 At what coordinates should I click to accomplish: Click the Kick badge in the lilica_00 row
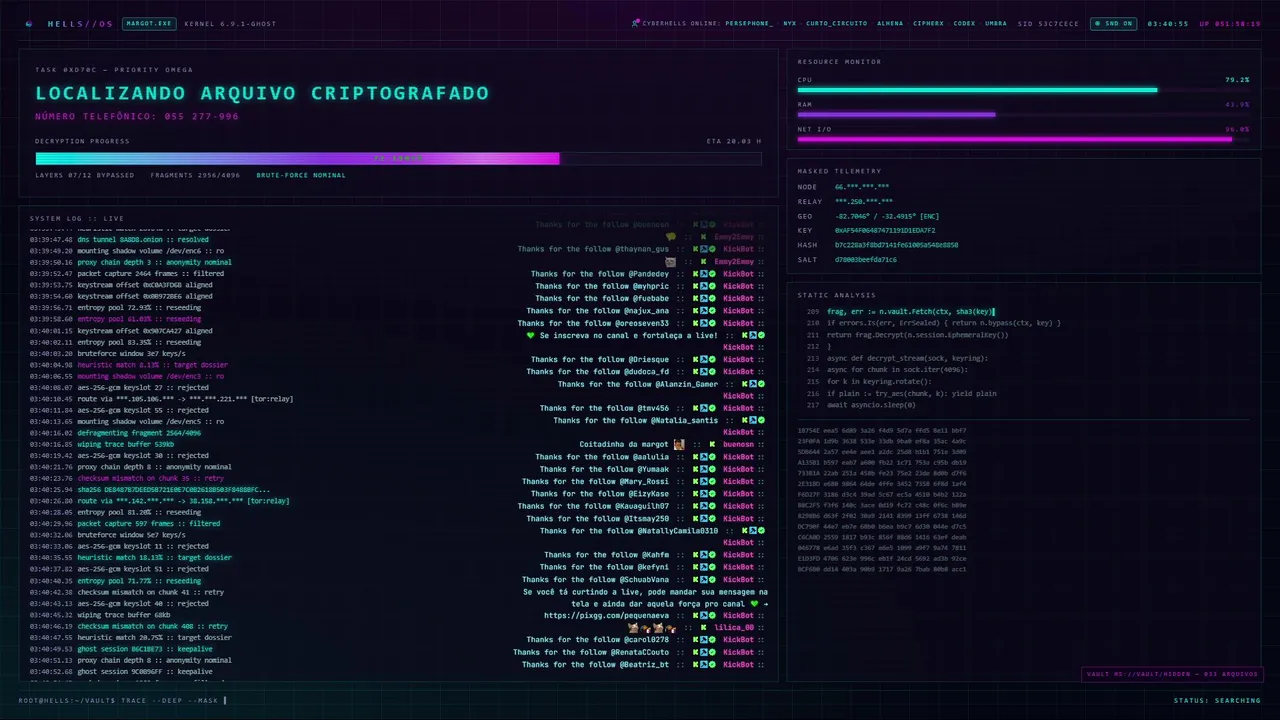[704, 628]
